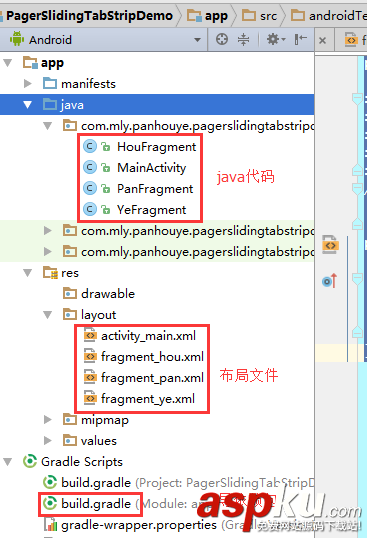The width and height of the screenshot is (367, 538).
Task: Collapse the Gradle Scripts node
Action: (8, 462)
